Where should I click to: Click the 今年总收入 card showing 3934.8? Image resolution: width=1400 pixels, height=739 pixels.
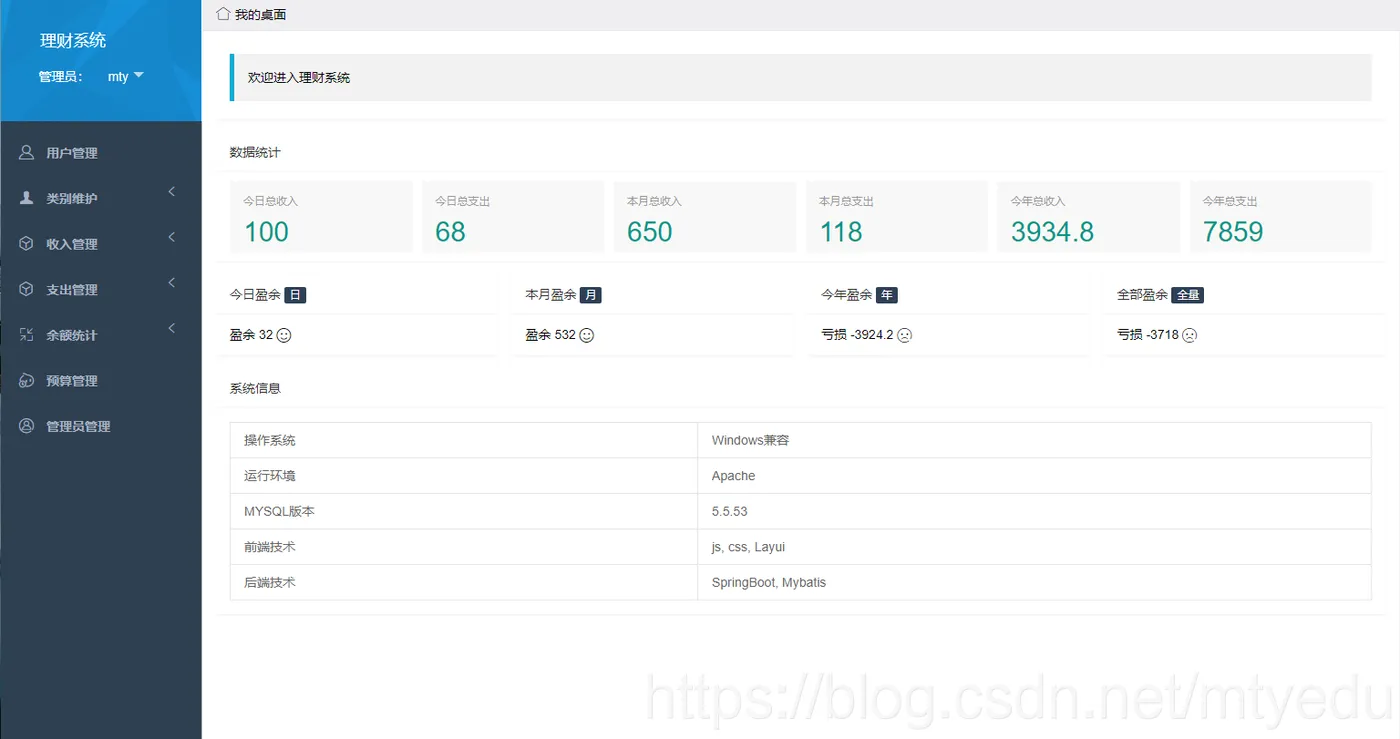[x=1089, y=217]
